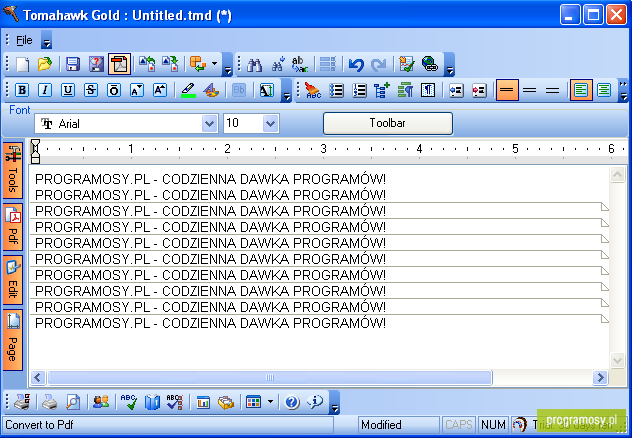This screenshot has height=438, width=632.
Task: Click the orange blocks icon with green arrows
Action: 198,64
